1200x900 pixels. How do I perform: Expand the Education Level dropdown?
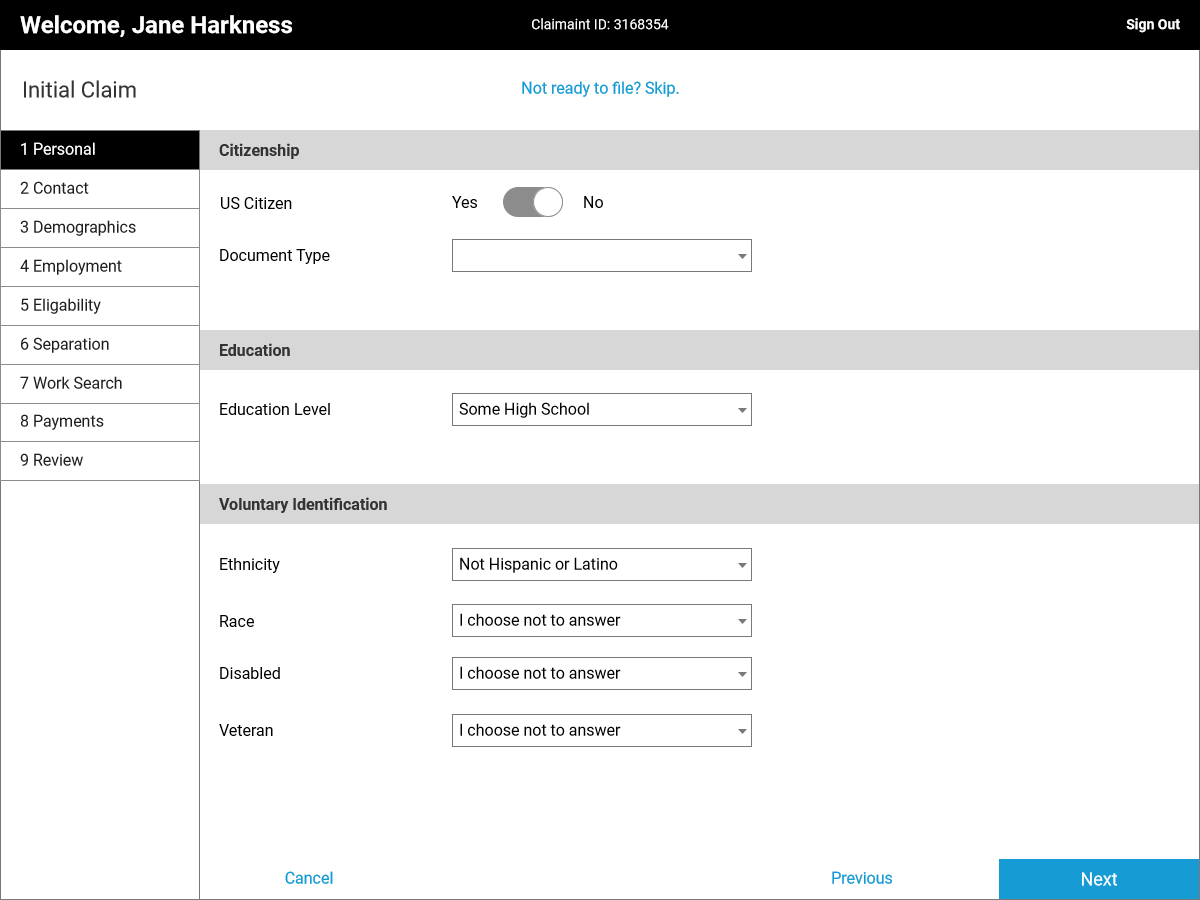click(601, 410)
